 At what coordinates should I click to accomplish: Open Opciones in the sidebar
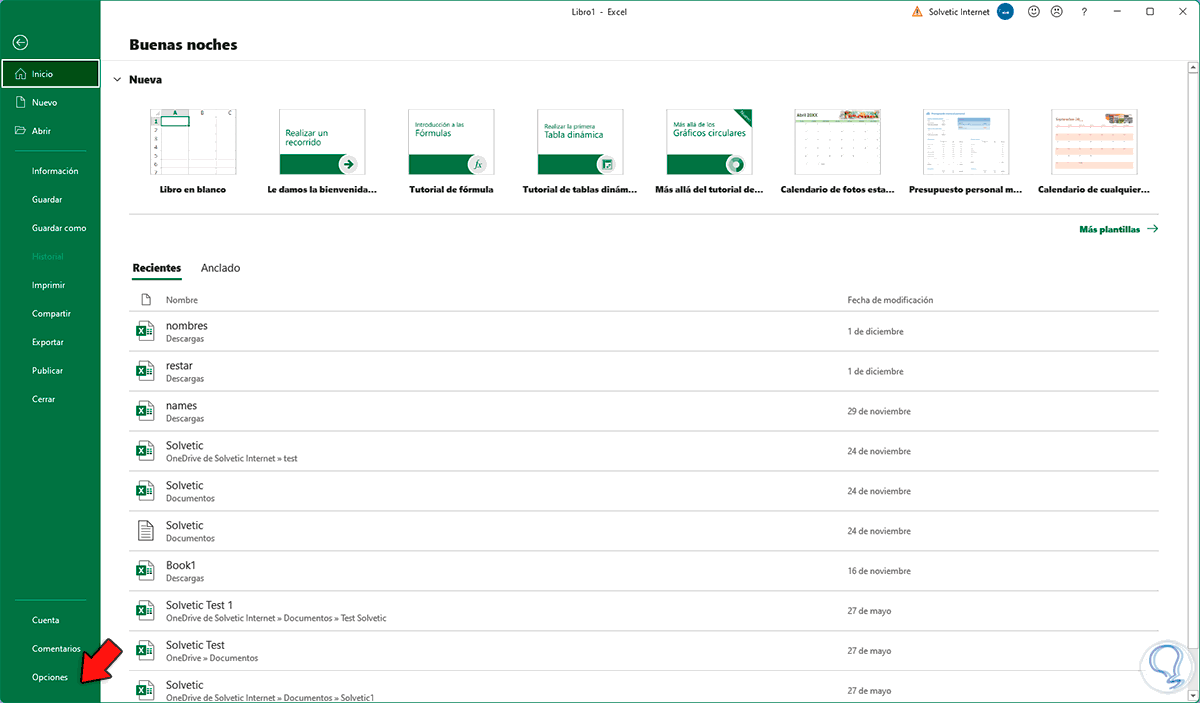pyautogui.click(x=50, y=677)
